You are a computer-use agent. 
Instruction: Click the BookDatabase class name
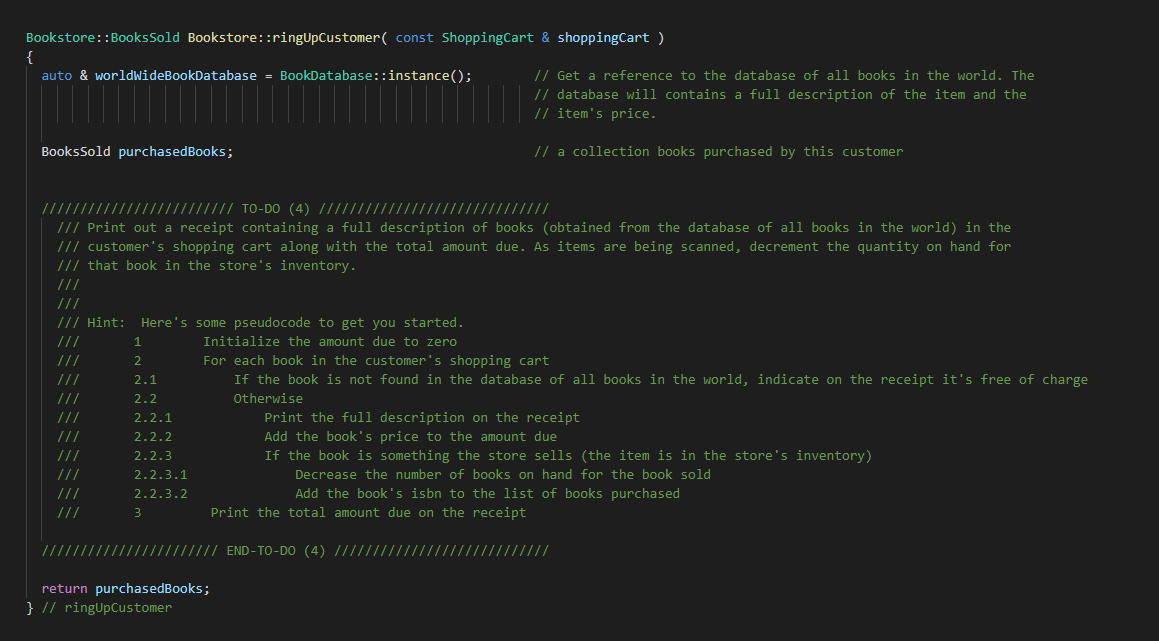click(x=326, y=75)
